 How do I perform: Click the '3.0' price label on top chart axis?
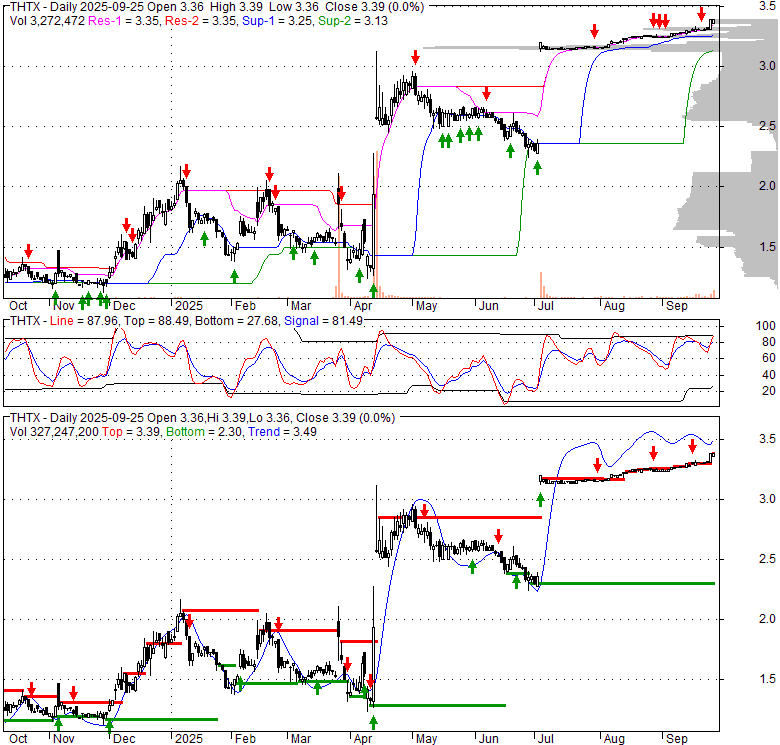point(767,66)
